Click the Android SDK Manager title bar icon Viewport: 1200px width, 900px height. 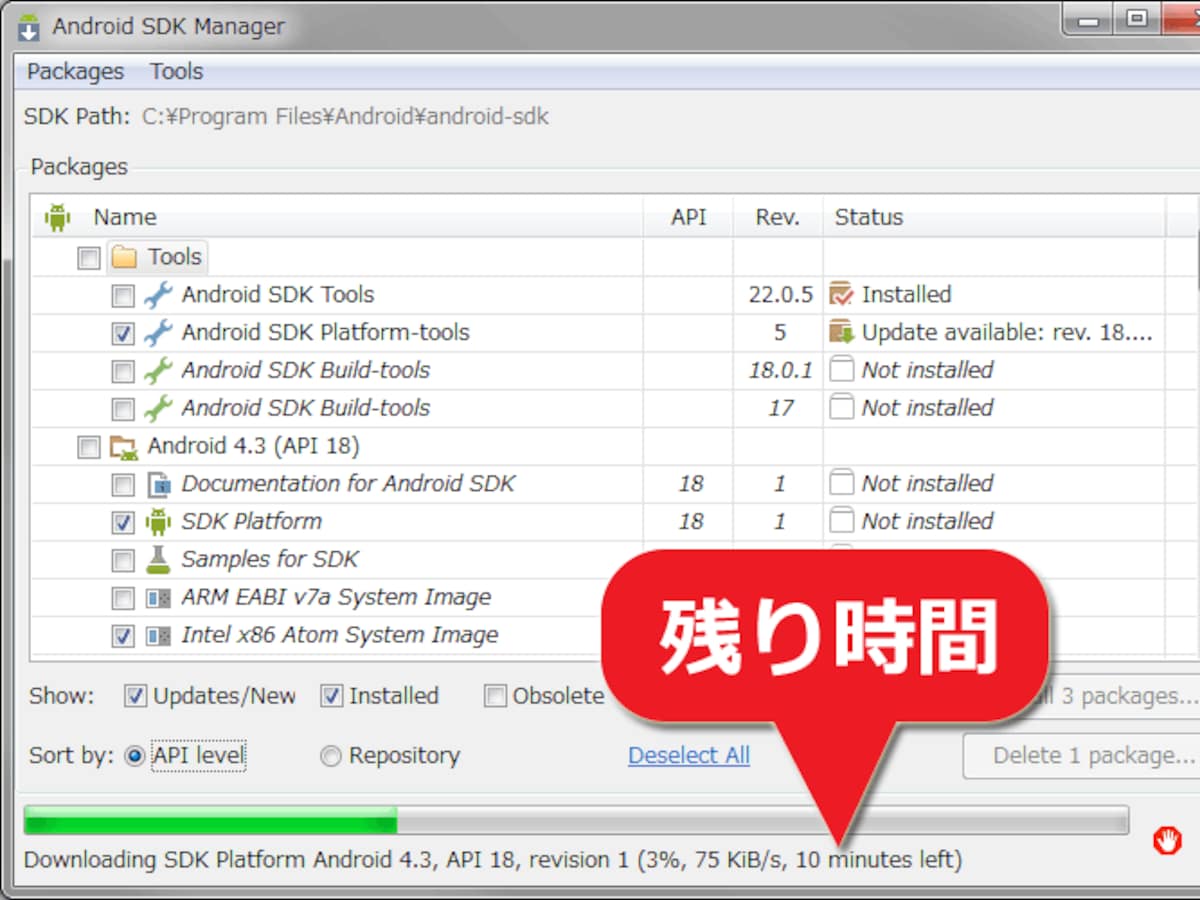[x=29, y=27]
